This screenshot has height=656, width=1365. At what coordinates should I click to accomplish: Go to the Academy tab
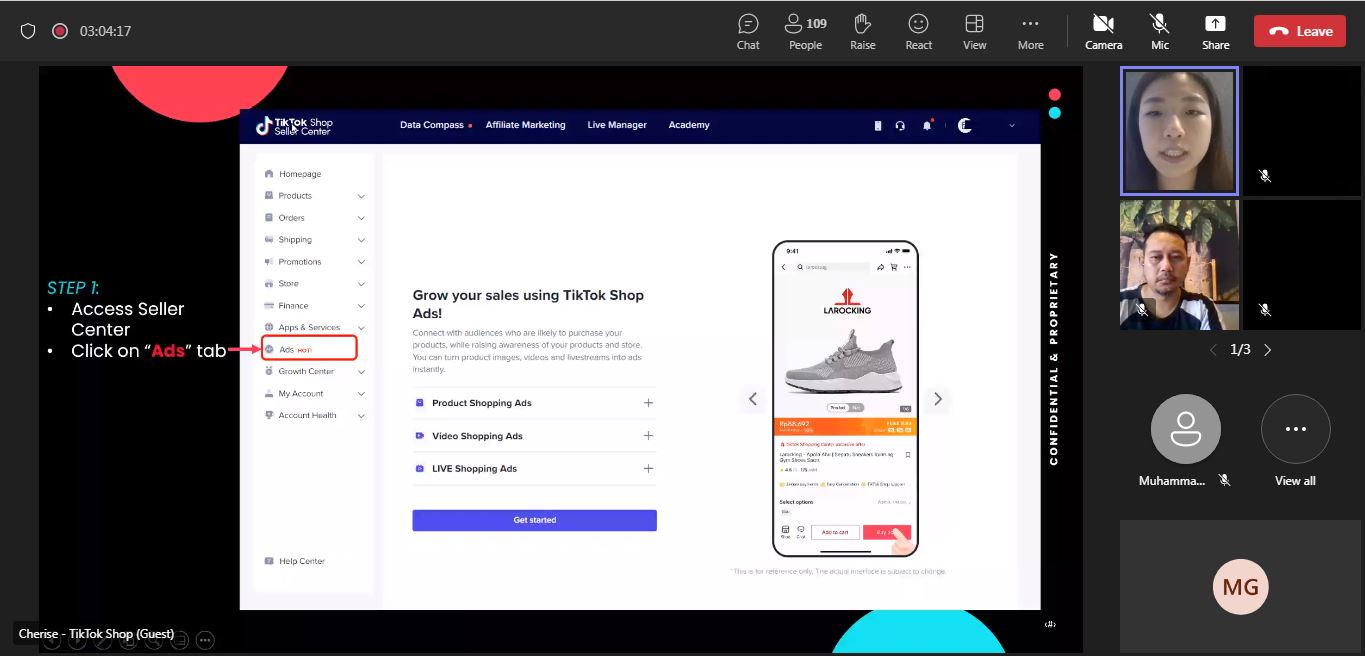(x=689, y=125)
